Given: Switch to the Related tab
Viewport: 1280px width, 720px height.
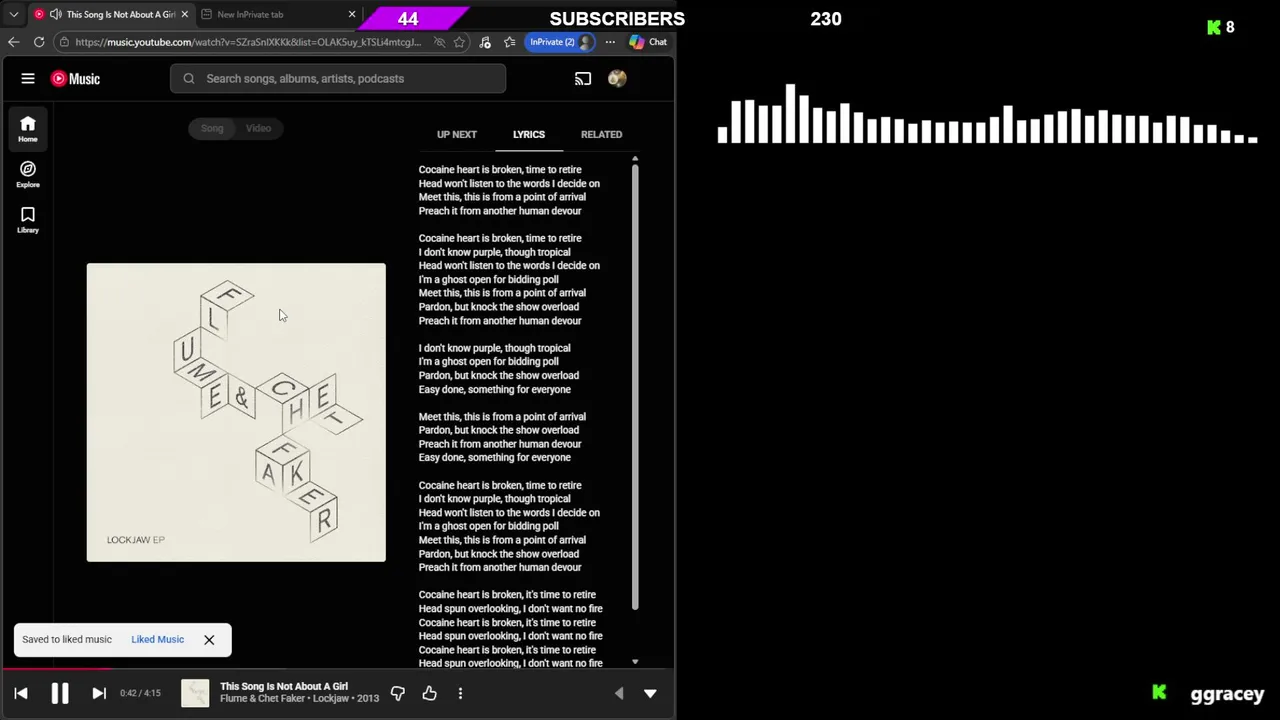Looking at the screenshot, I should point(601,134).
